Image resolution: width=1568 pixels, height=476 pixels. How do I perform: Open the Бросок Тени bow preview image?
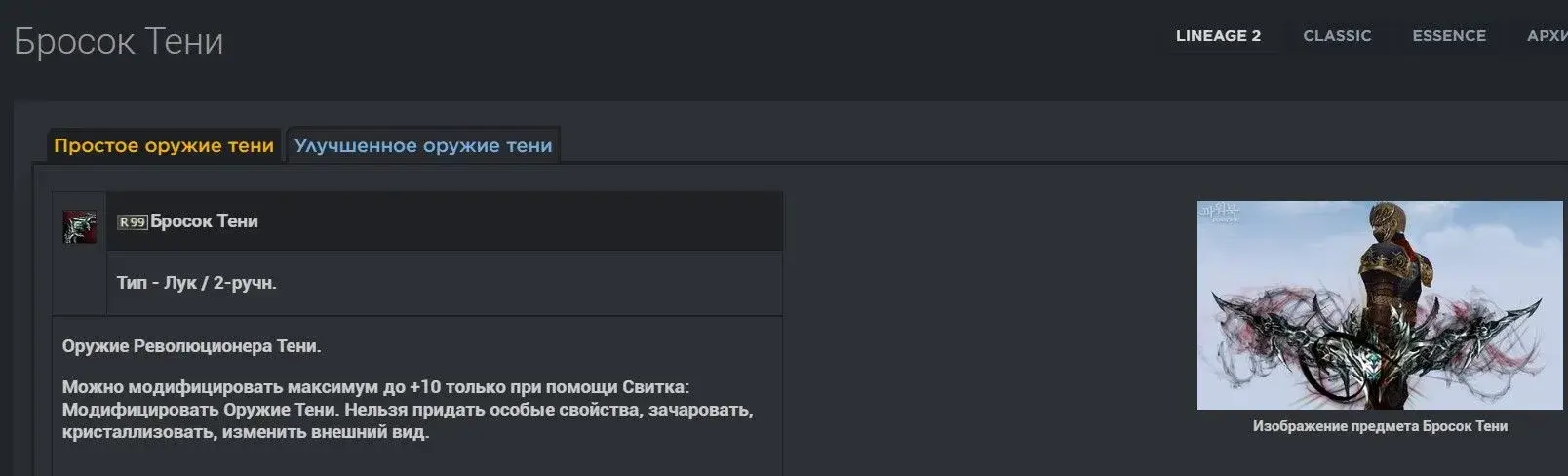coord(1380,305)
